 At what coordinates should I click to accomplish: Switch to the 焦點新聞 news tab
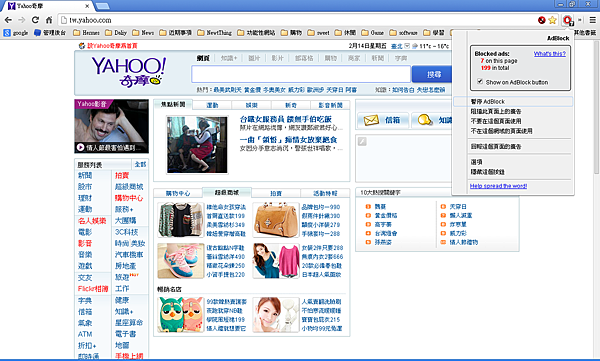[x=173, y=104]
